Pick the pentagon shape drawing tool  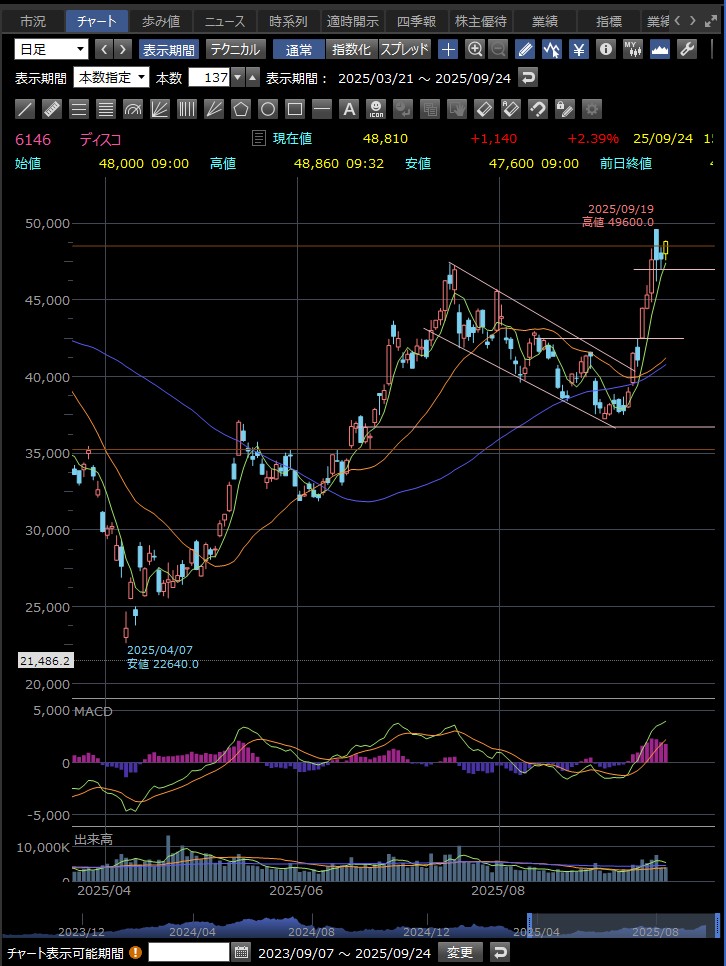coord(241,109)
